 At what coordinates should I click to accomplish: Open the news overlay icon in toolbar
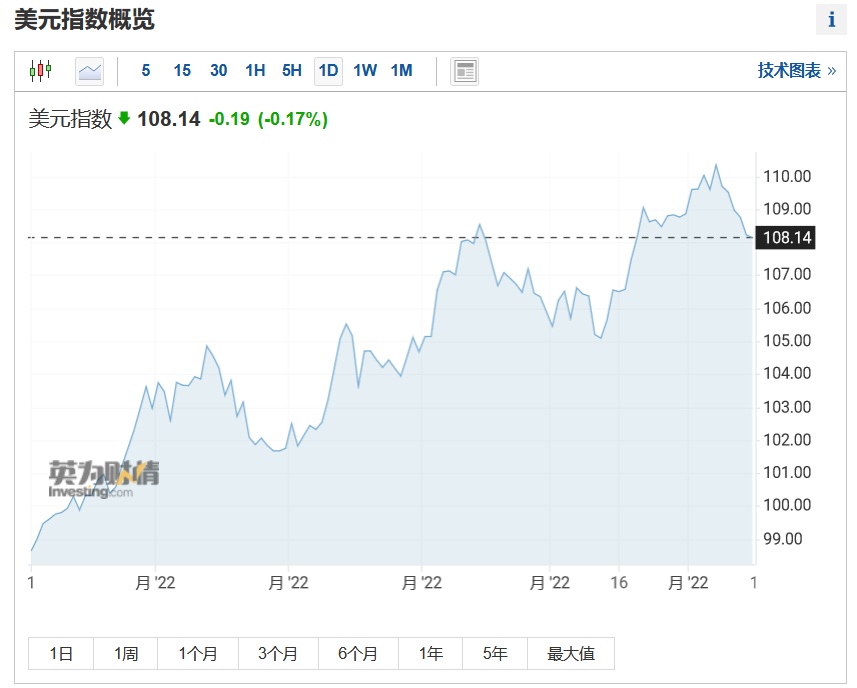pos(464,71)
